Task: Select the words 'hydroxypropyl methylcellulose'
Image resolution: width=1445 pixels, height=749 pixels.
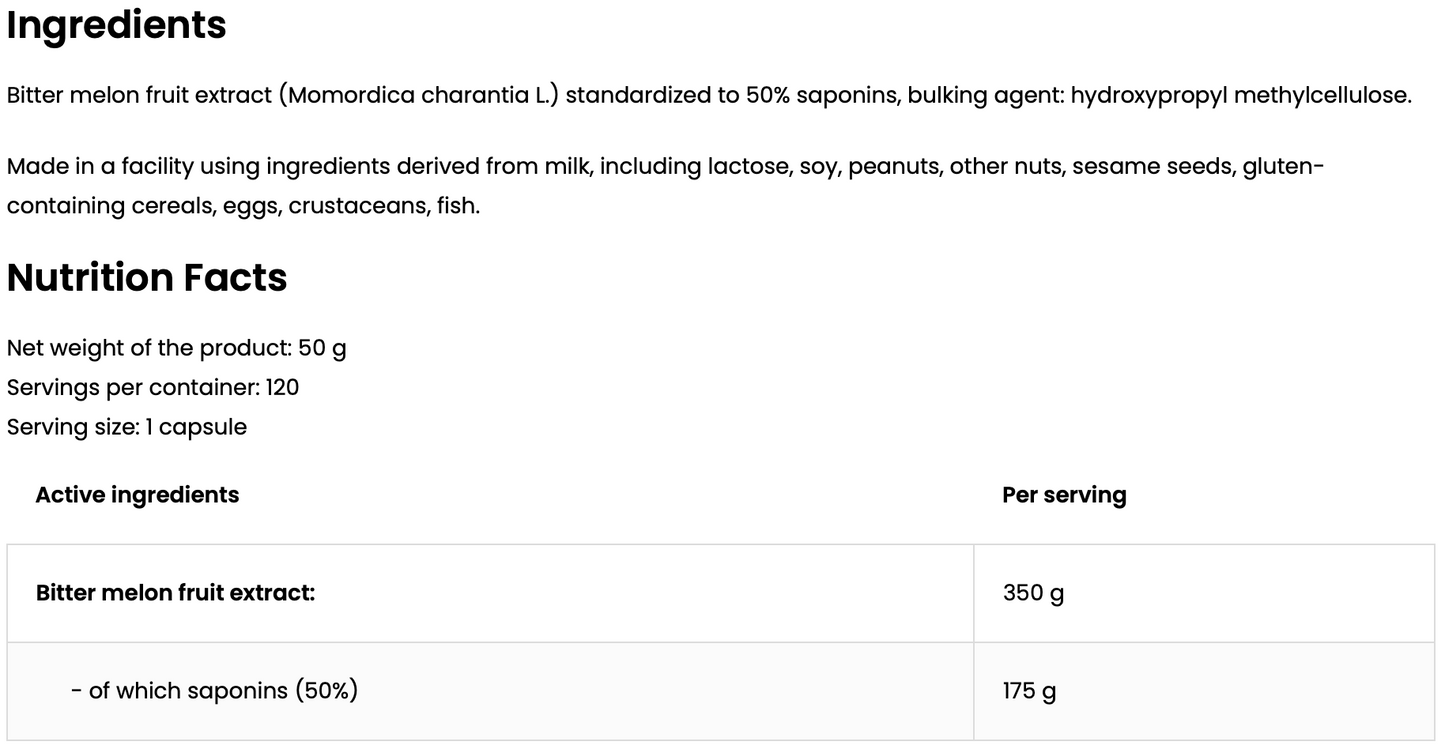Action: pyautogui.click(x=1239, y=96)
